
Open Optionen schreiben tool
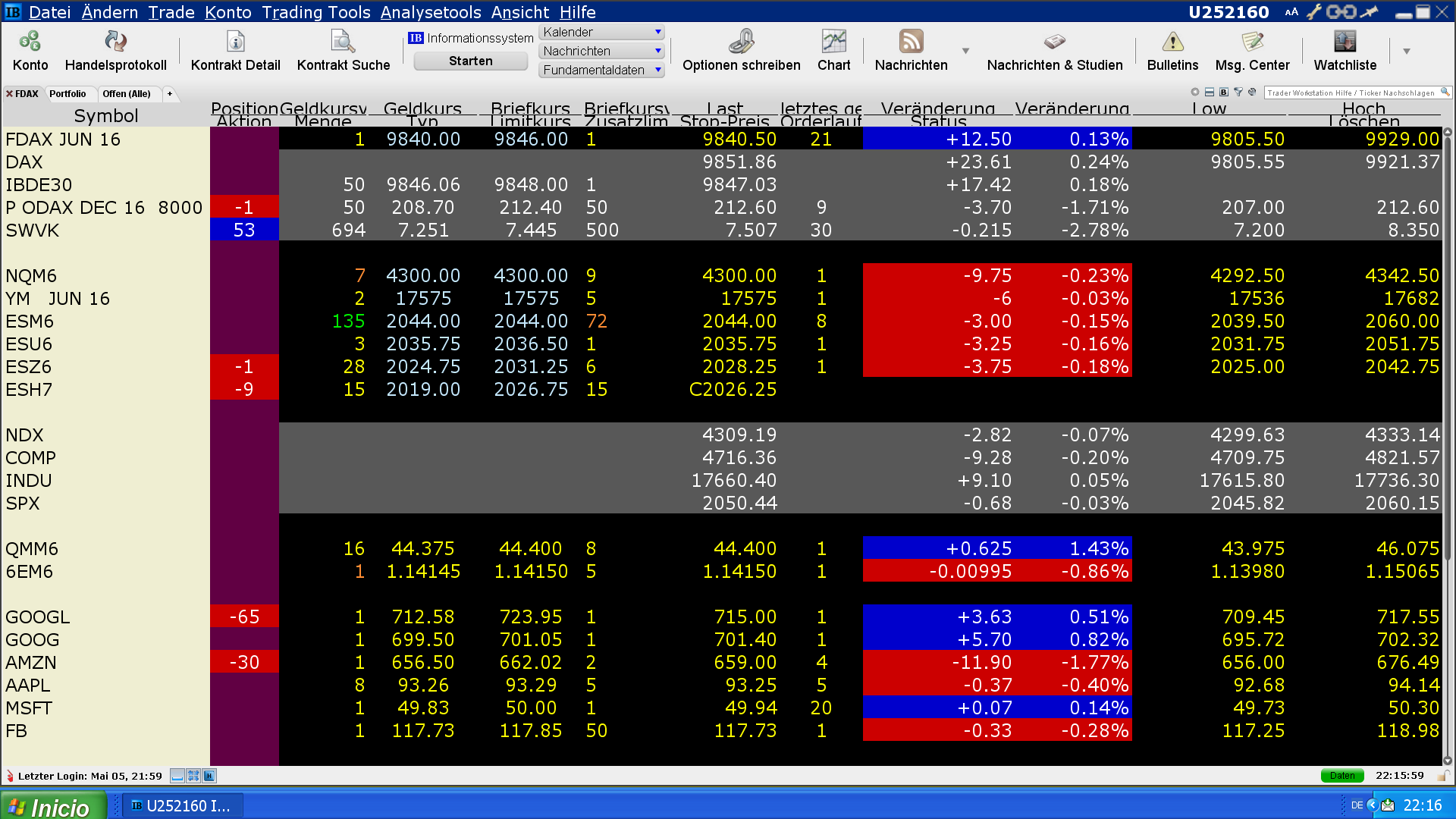click(741, 42)
